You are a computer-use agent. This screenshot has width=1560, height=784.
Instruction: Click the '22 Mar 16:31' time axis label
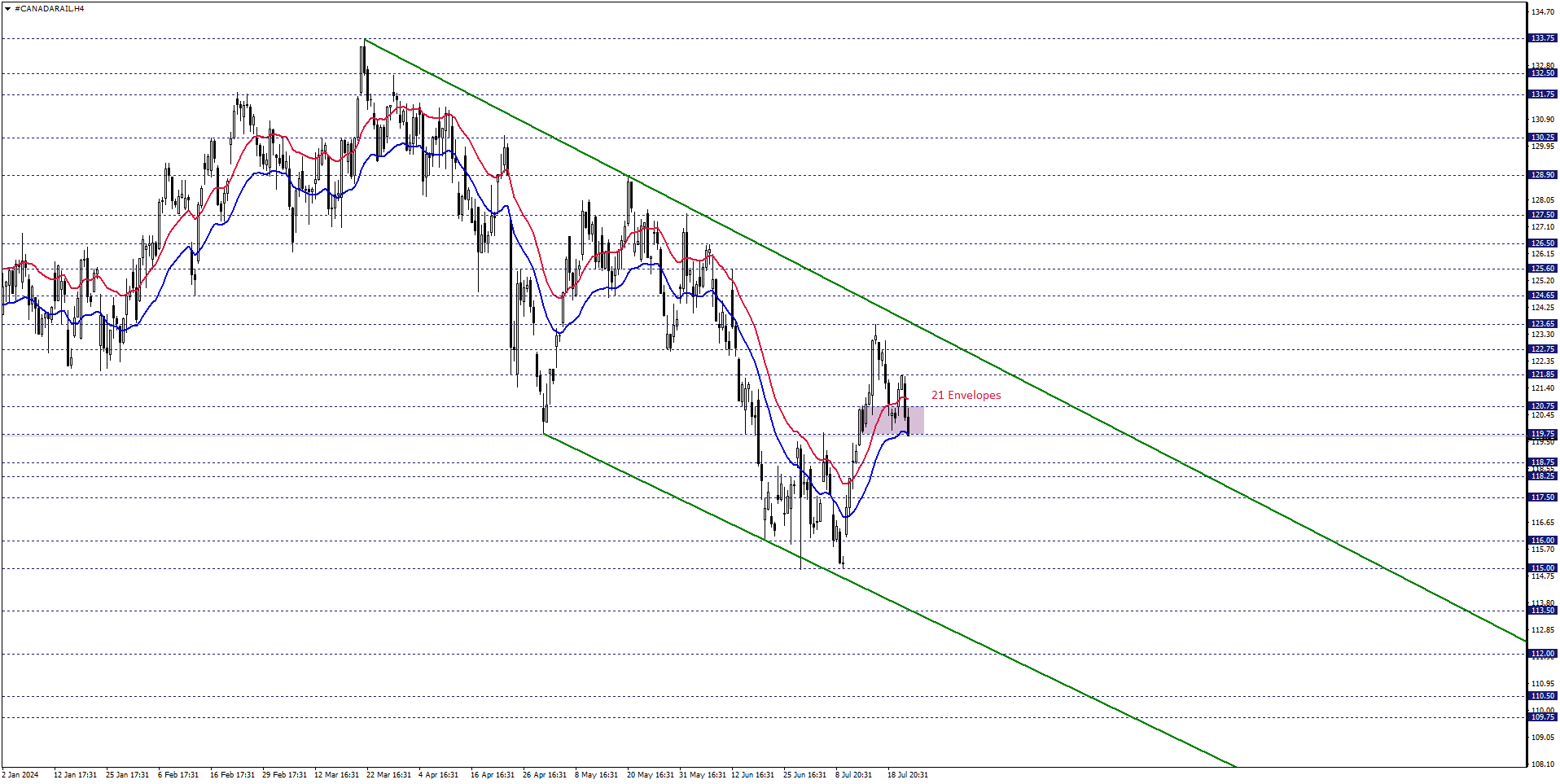[x=388, y=775]
